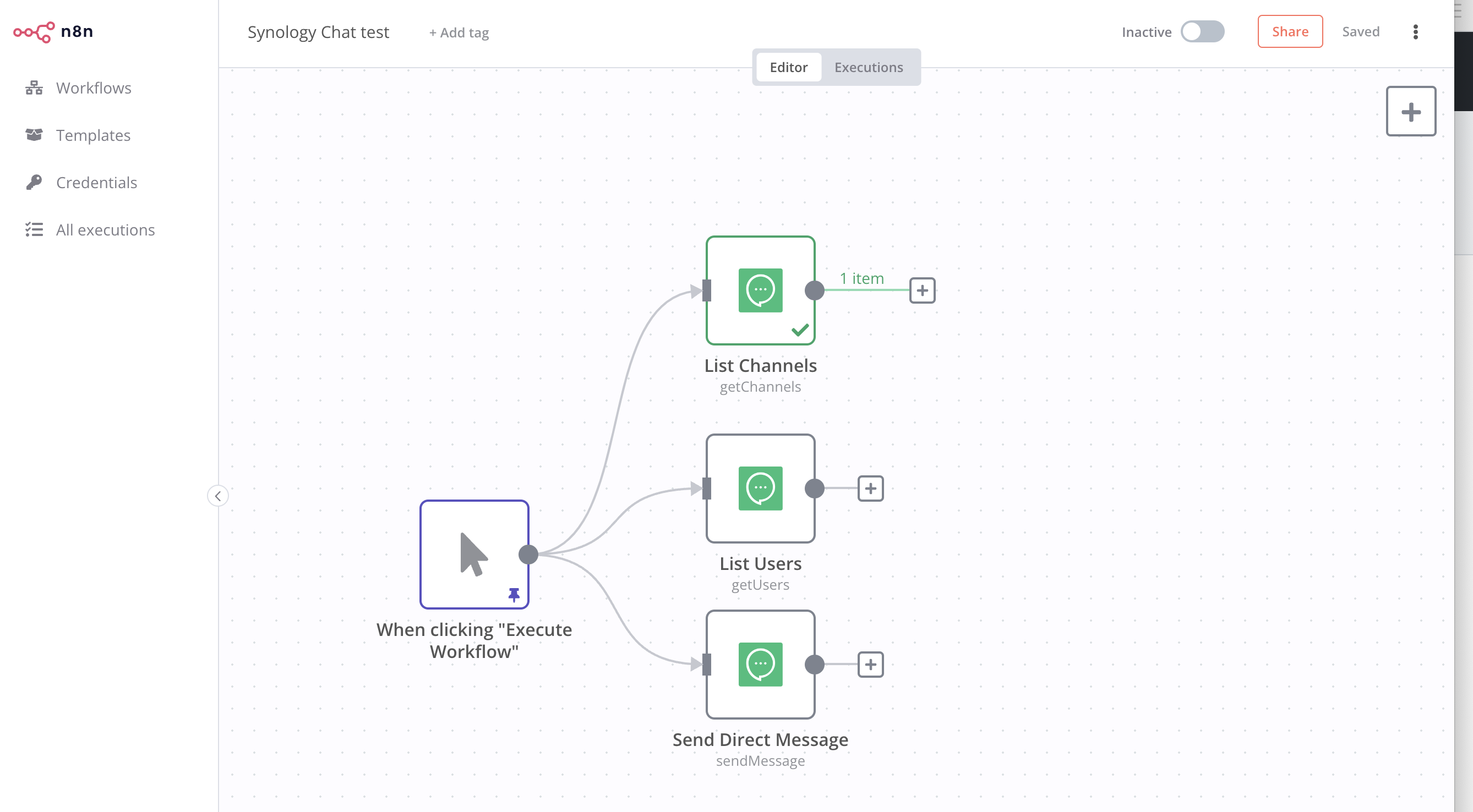Open the three-dot workflow options menu
The width and height of the screenshot is (1473, 812).
pos(1415,32)
